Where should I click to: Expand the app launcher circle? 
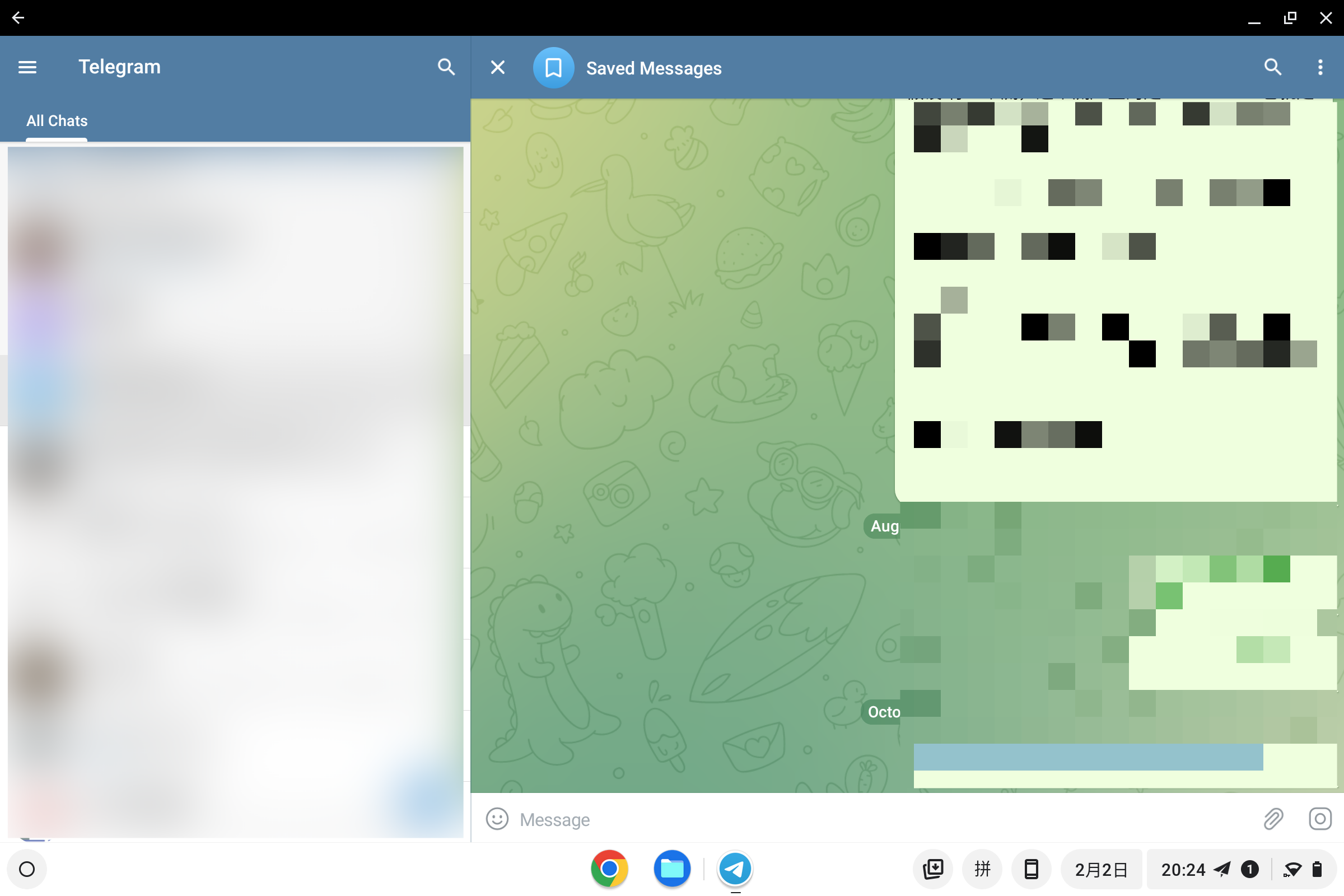(x=27, y=869)
